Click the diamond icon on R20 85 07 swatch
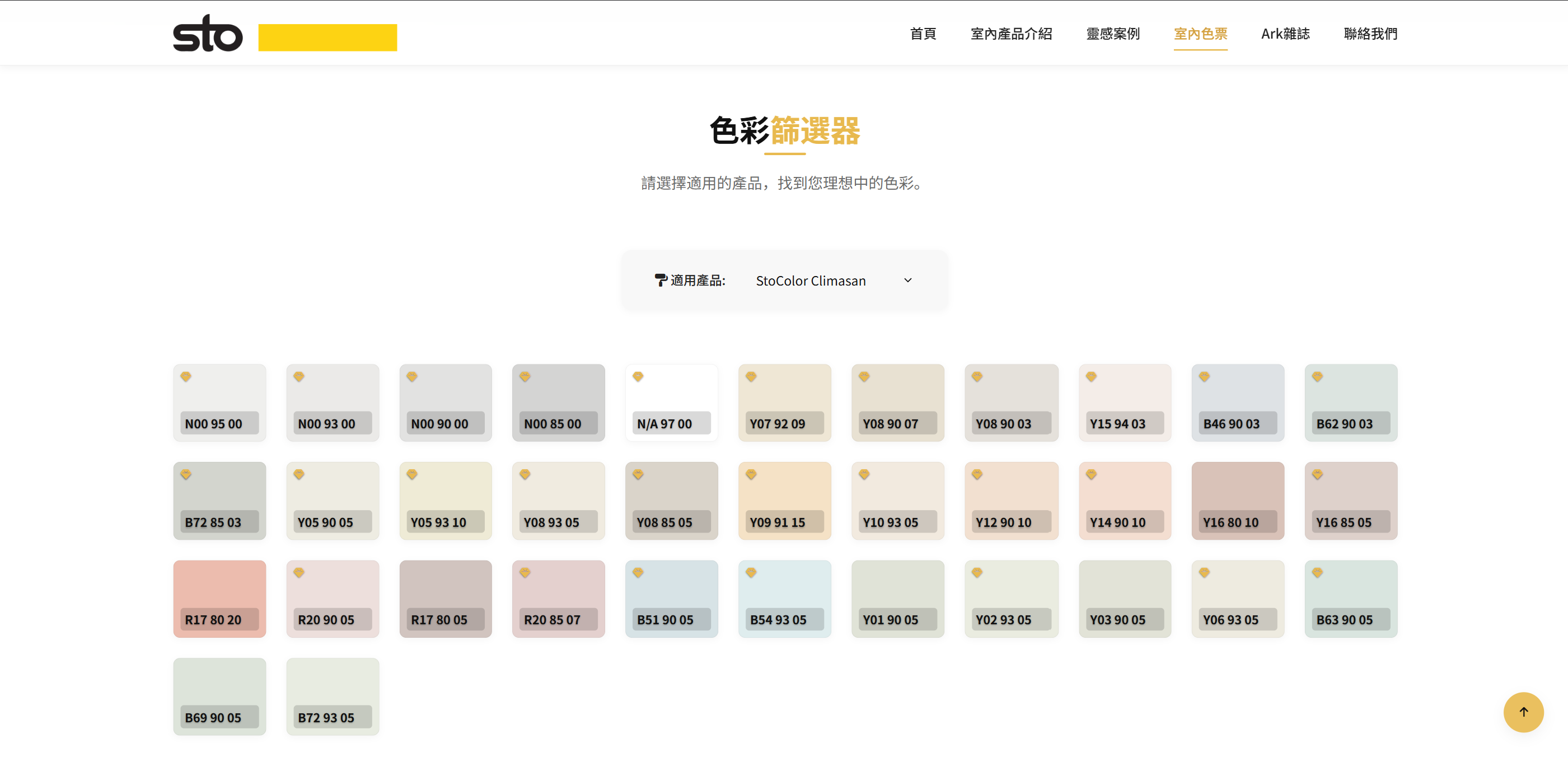 coord(525,572)
